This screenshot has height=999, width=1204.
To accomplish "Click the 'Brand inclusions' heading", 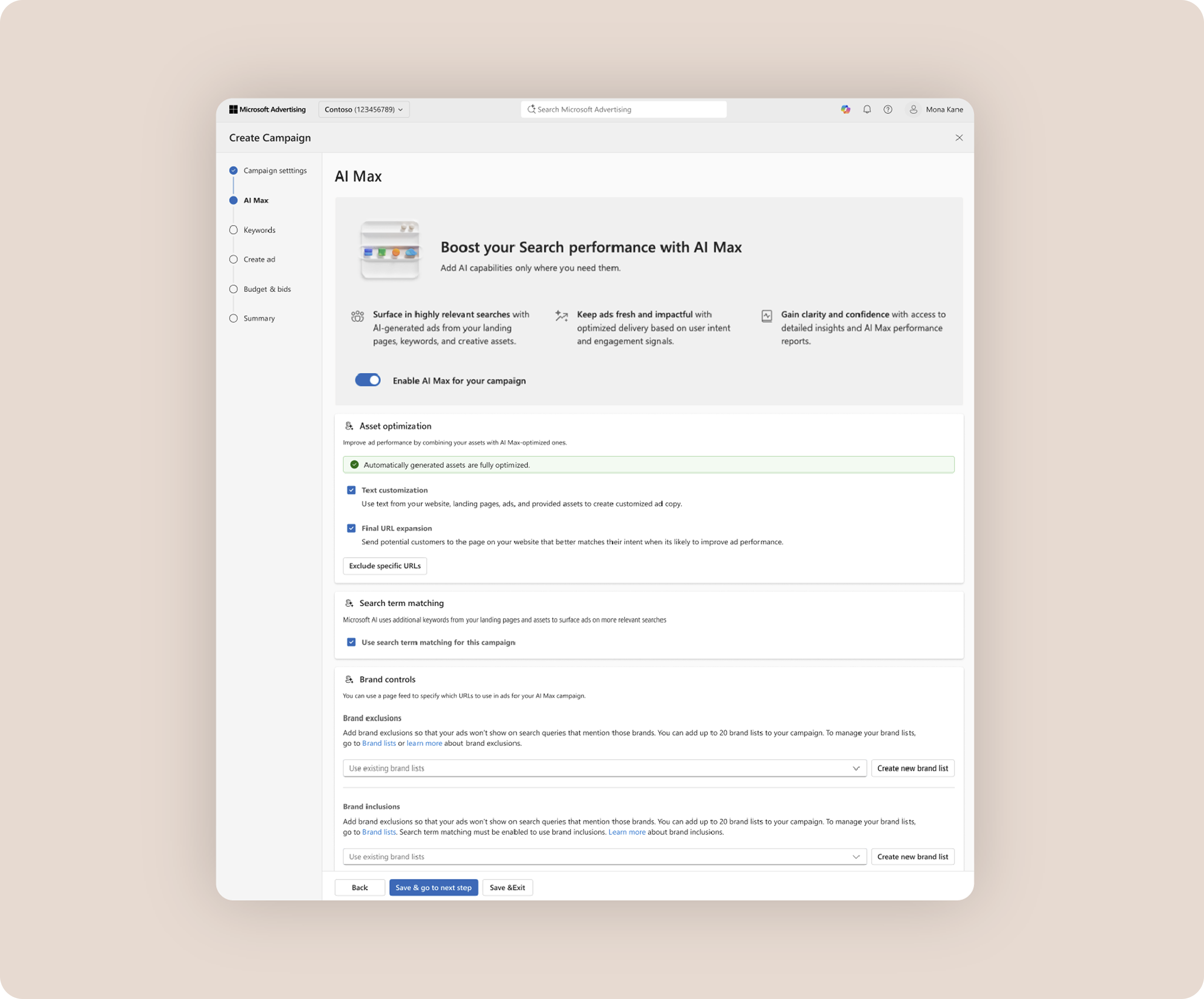I will (372, 806).
